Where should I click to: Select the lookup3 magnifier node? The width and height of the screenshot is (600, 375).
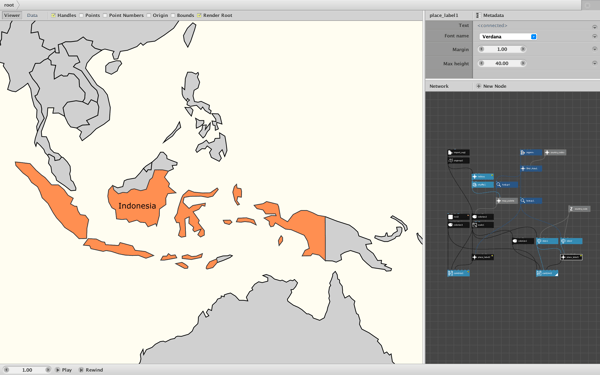pos(531,201)
